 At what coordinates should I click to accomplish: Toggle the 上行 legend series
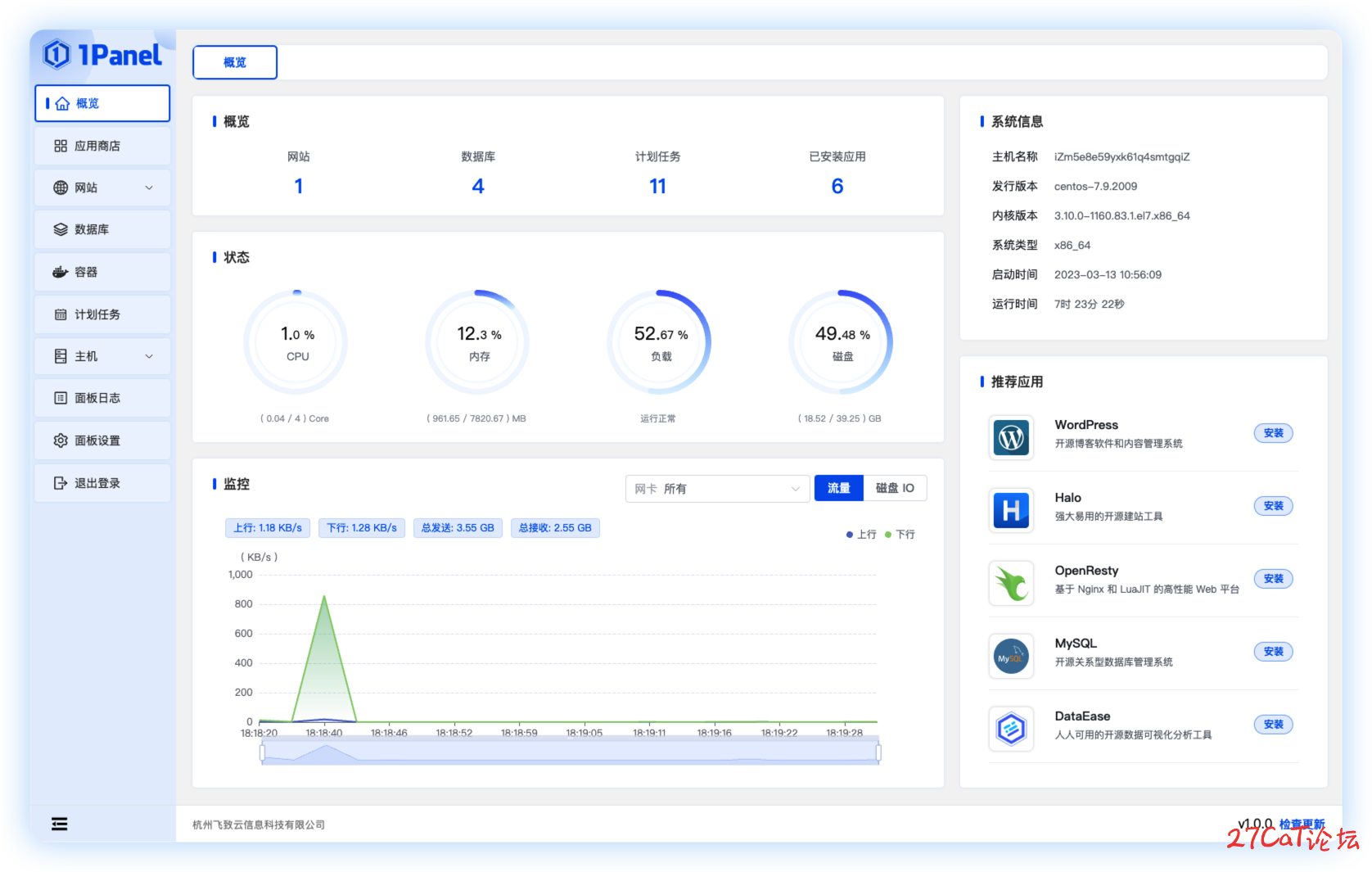click(x=861, y=535)
